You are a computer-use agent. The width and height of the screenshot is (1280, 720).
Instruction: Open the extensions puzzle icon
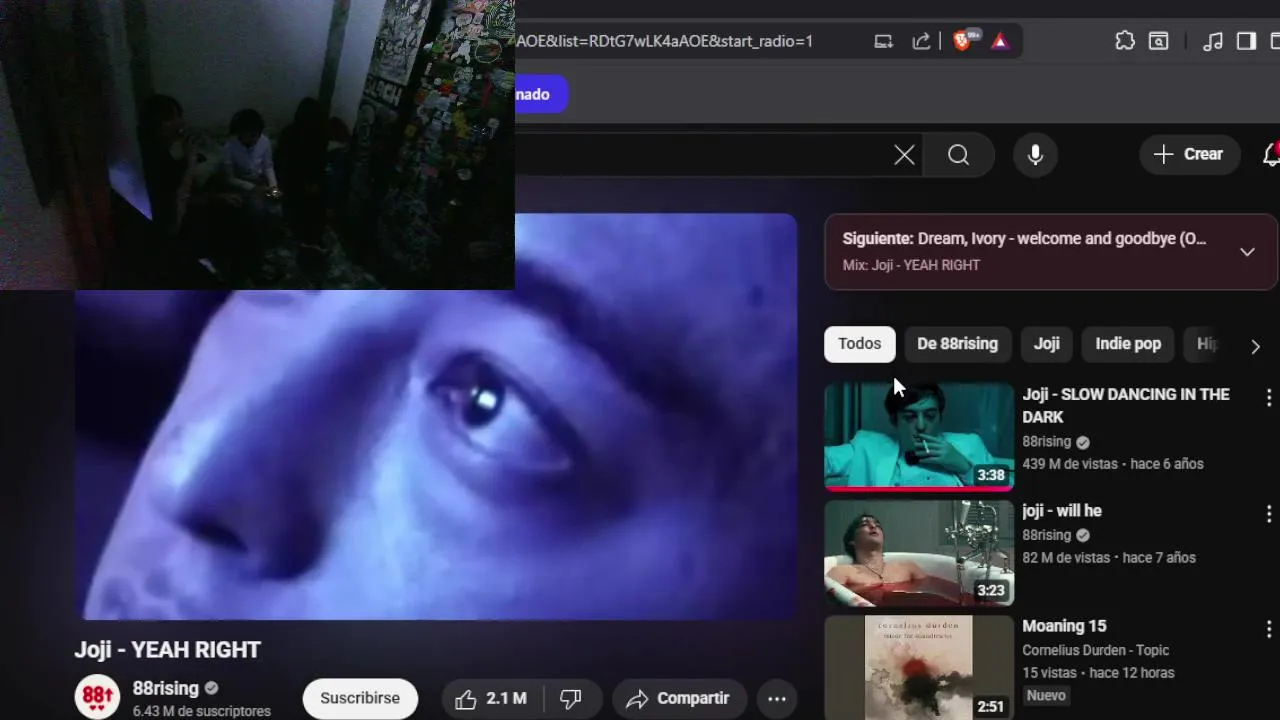click(x=1125, y=41)
